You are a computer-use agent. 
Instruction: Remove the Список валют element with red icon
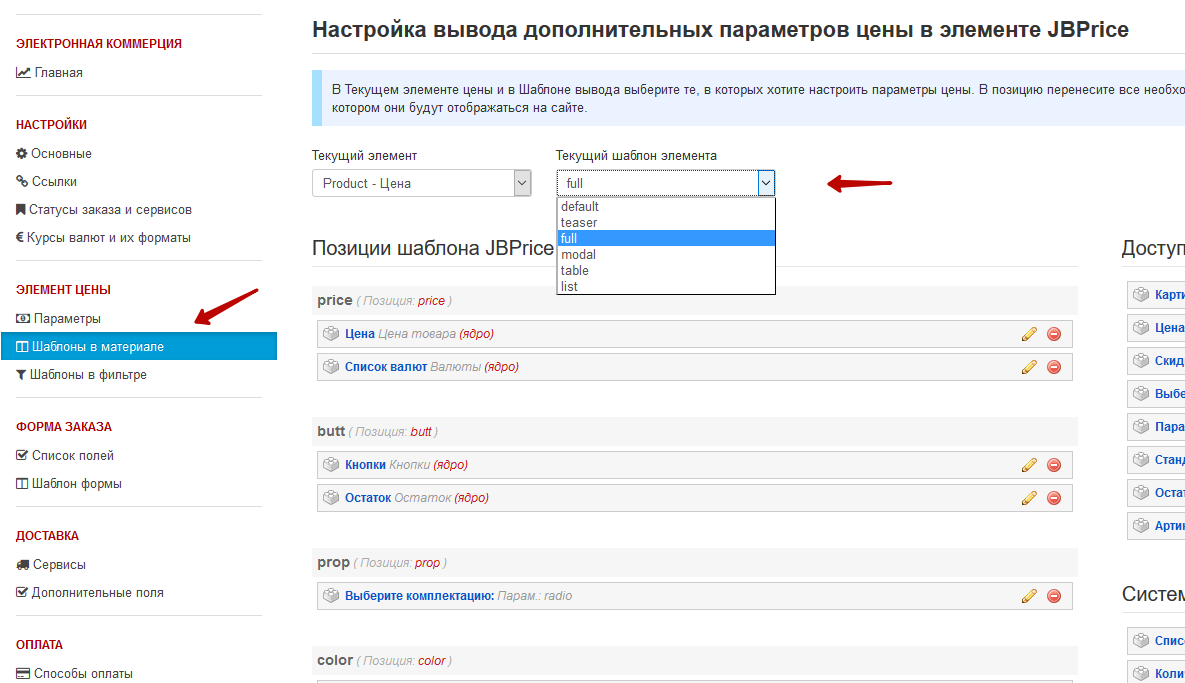tap(1053, 367)
